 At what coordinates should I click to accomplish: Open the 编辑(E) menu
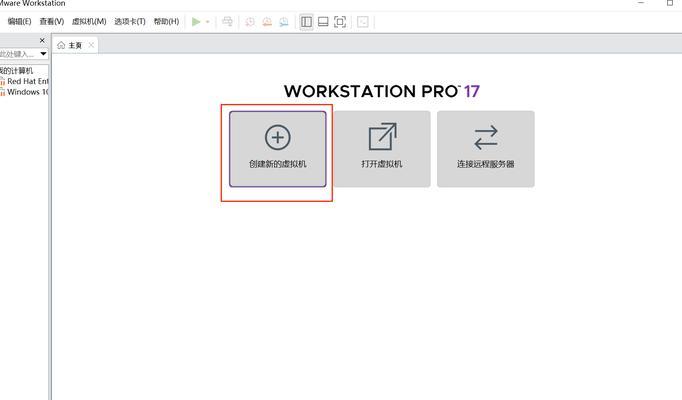coord(20,21)
